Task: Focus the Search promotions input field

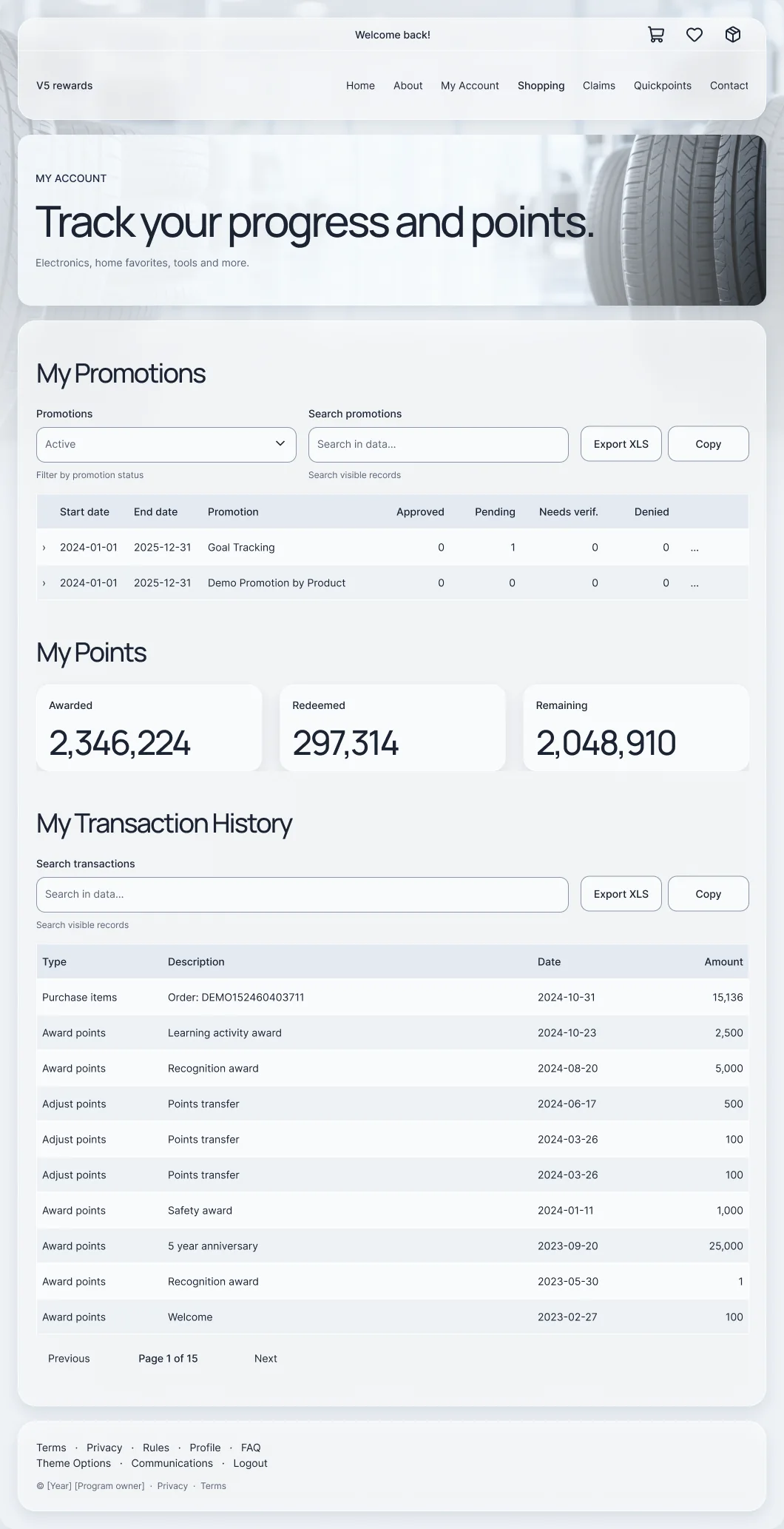Action: tap(439, 444)
